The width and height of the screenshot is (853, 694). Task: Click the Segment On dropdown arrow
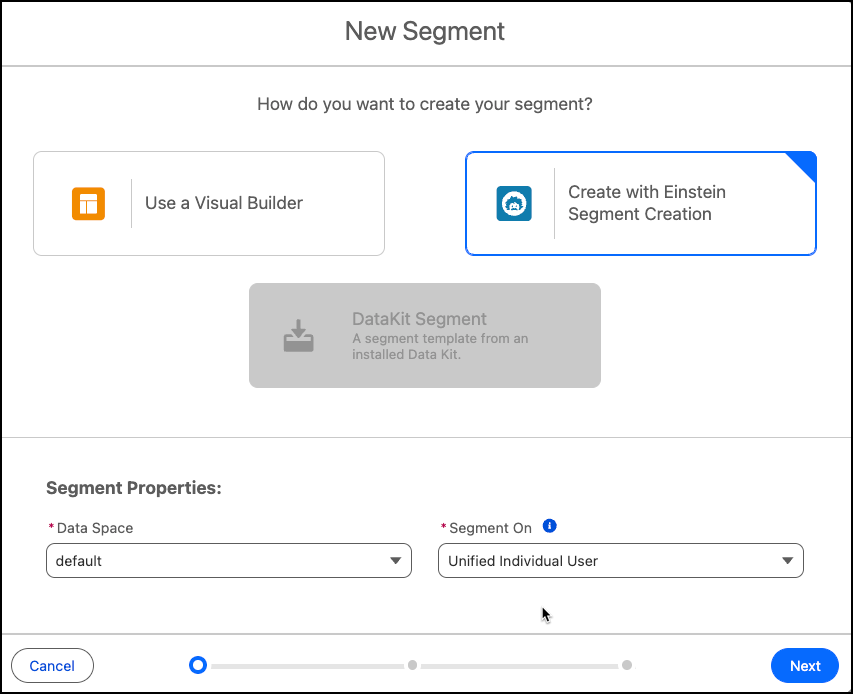787,561
